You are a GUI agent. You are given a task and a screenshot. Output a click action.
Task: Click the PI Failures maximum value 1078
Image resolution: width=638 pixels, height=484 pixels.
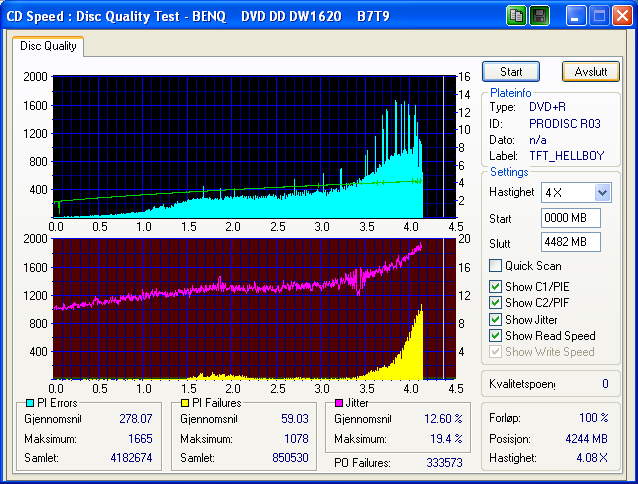296,438
